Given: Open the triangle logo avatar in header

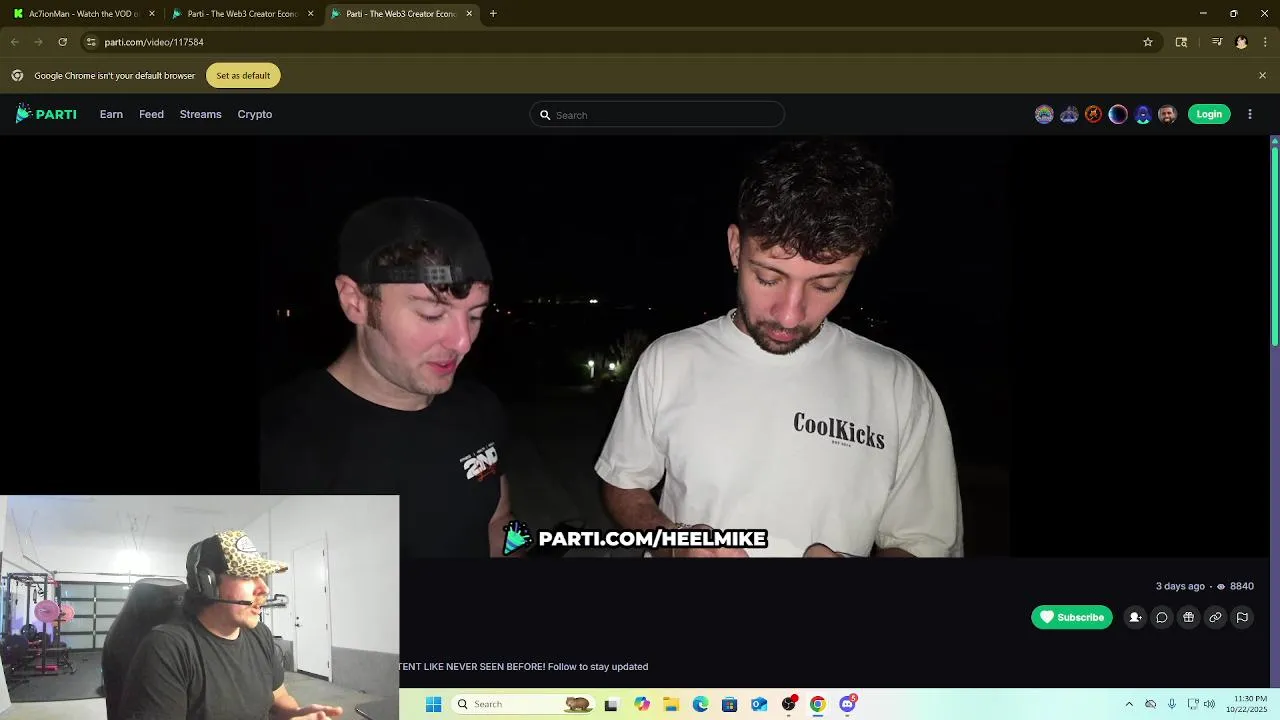Looking at the screenshot, I should coord(1069,114).
